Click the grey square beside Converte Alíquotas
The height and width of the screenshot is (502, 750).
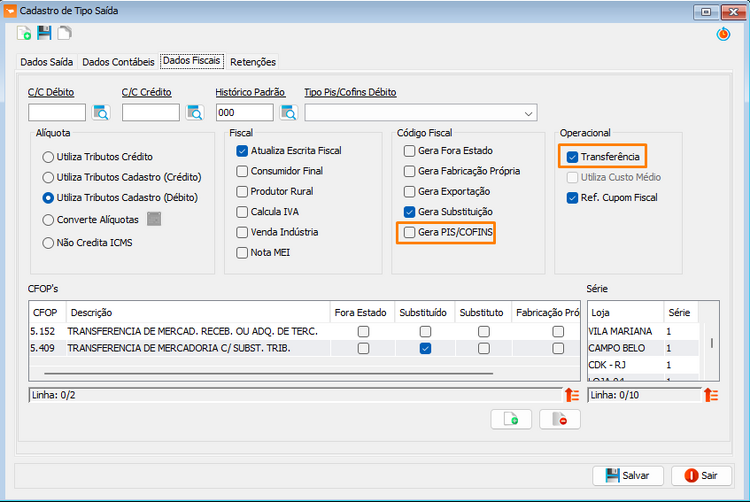click(154, 219)
